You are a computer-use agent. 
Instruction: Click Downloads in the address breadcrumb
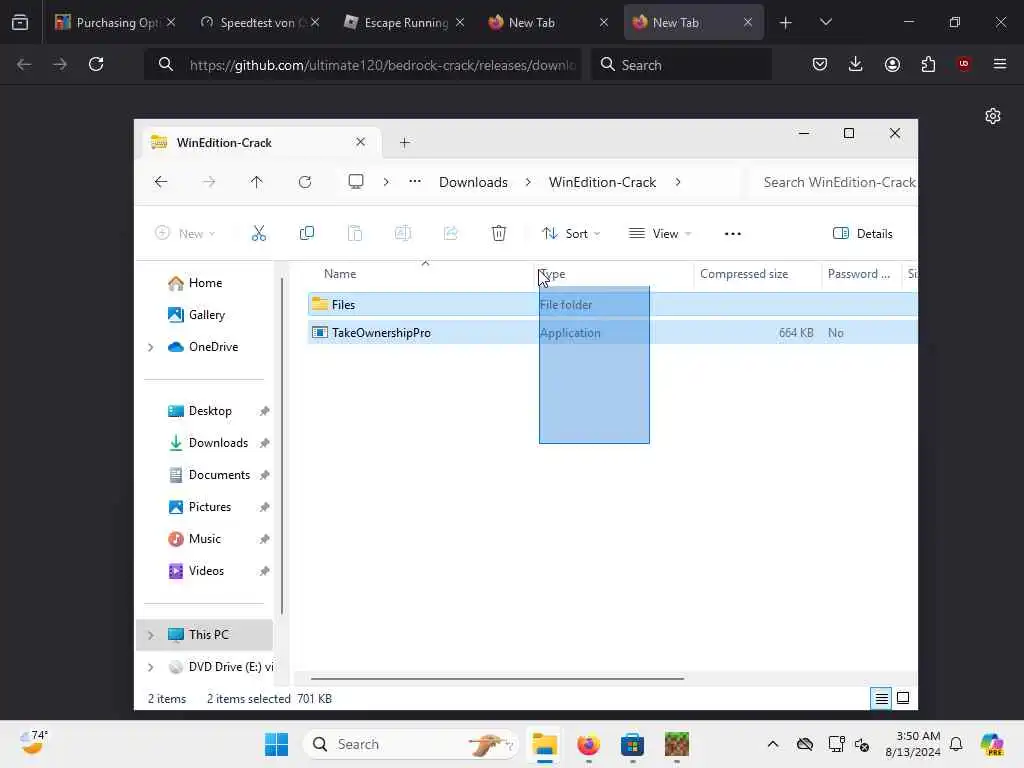[x=473, y=182]
